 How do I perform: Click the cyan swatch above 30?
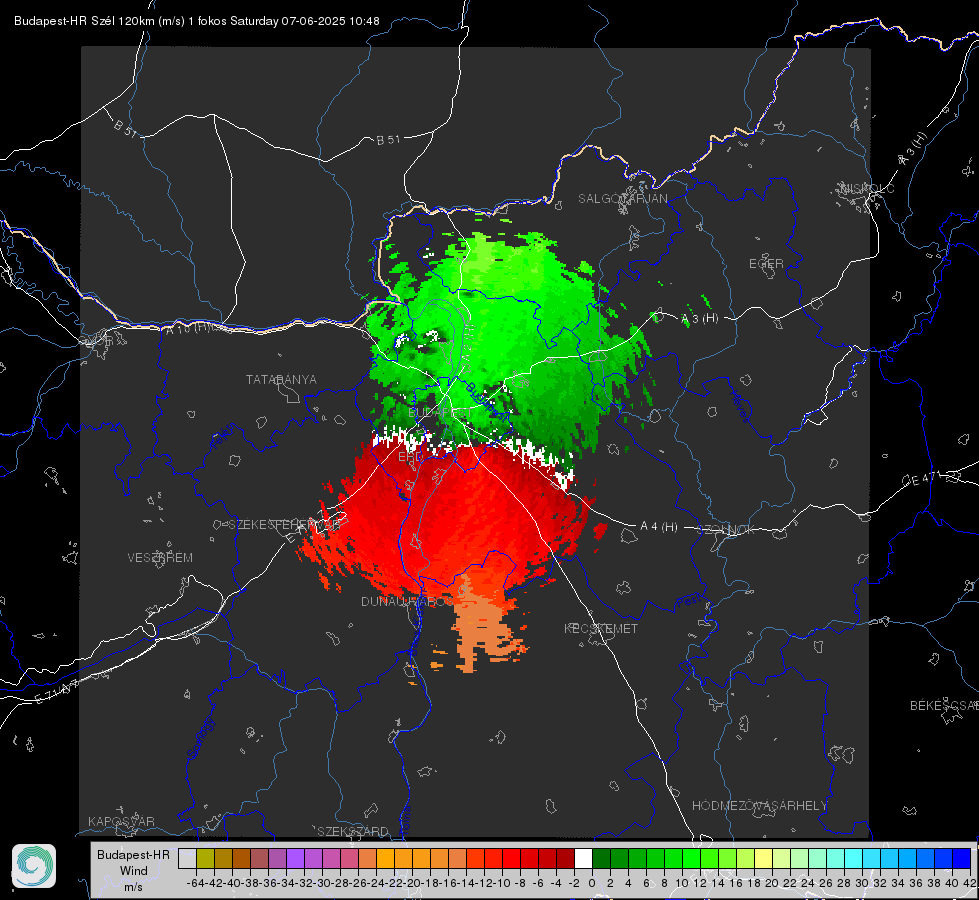pos(872,858)
